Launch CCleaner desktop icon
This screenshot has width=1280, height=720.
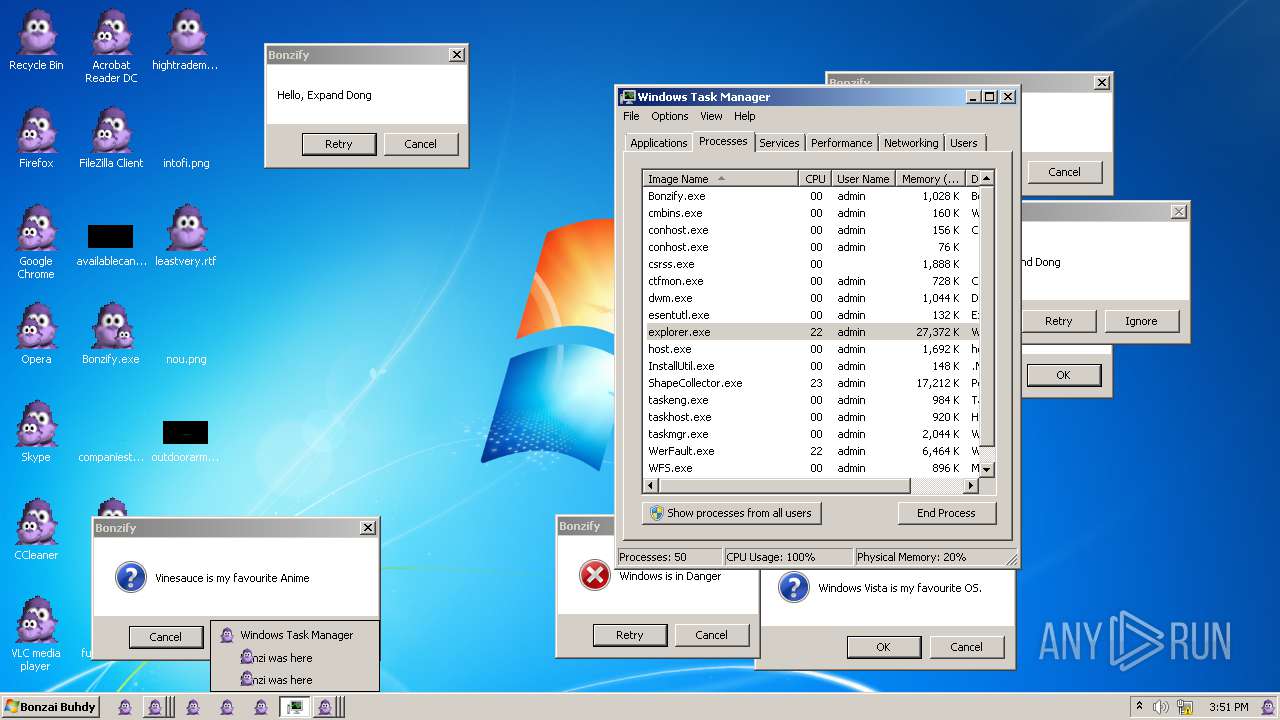pos(36,530)
